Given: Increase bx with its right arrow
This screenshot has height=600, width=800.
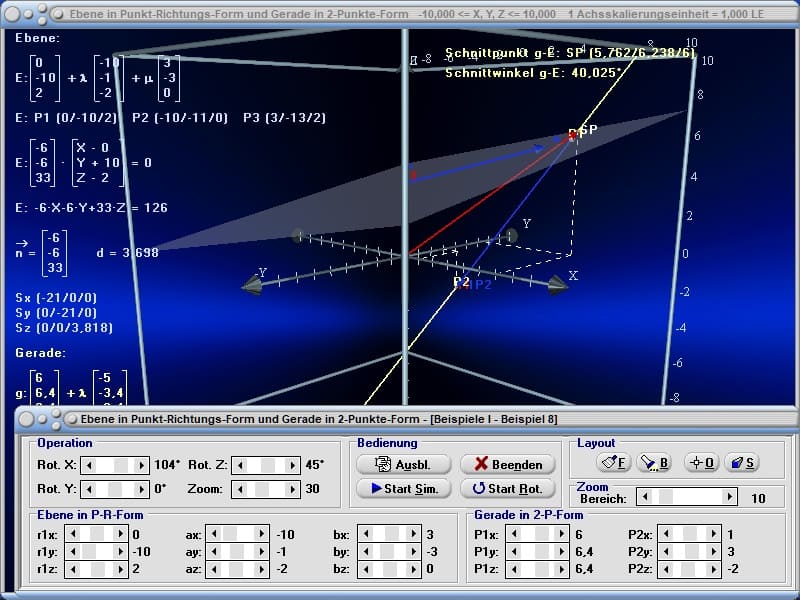Looking at the screenshot, I should pos(413,534).
